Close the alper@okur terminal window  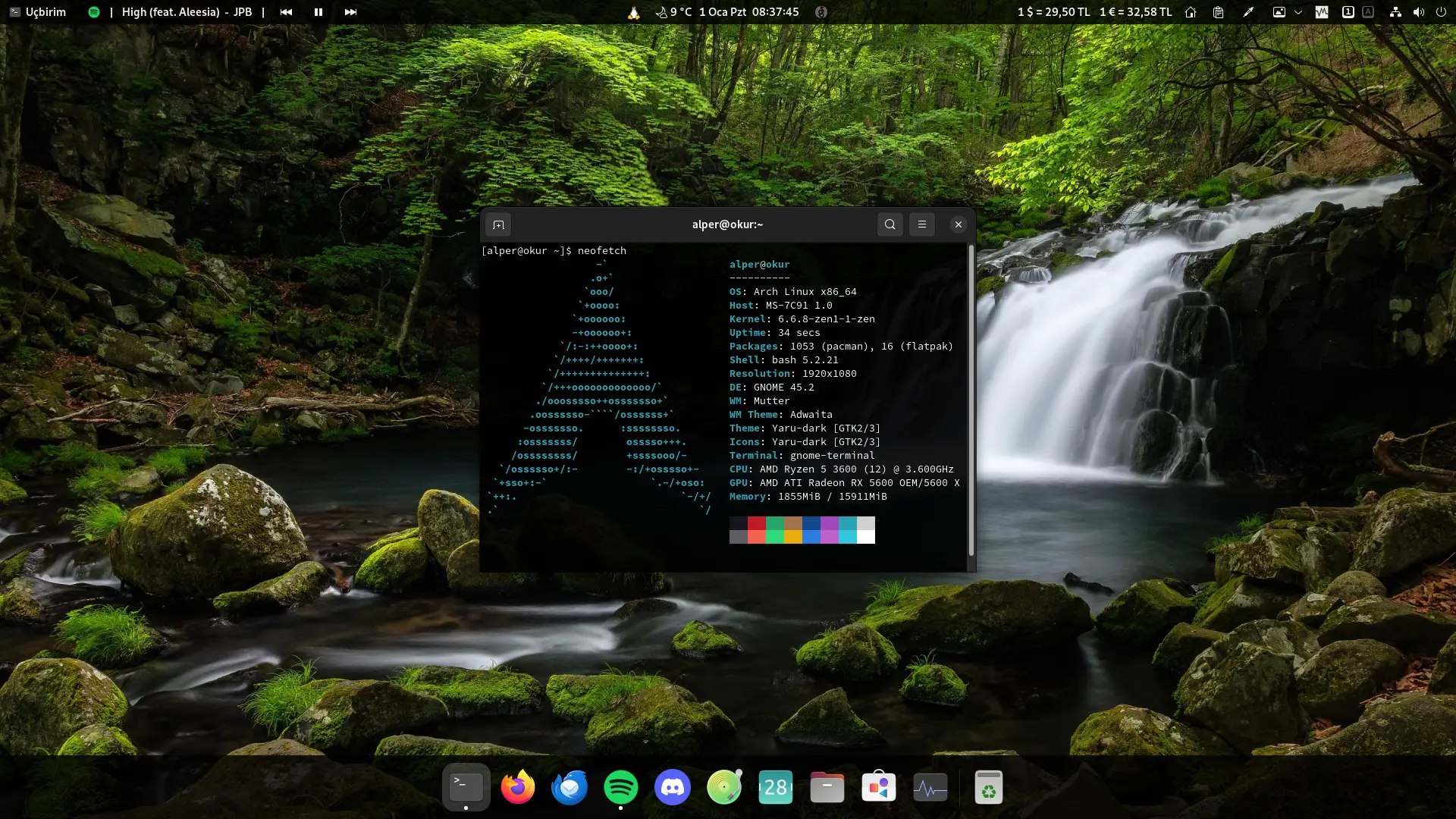[x=959, y=224]
